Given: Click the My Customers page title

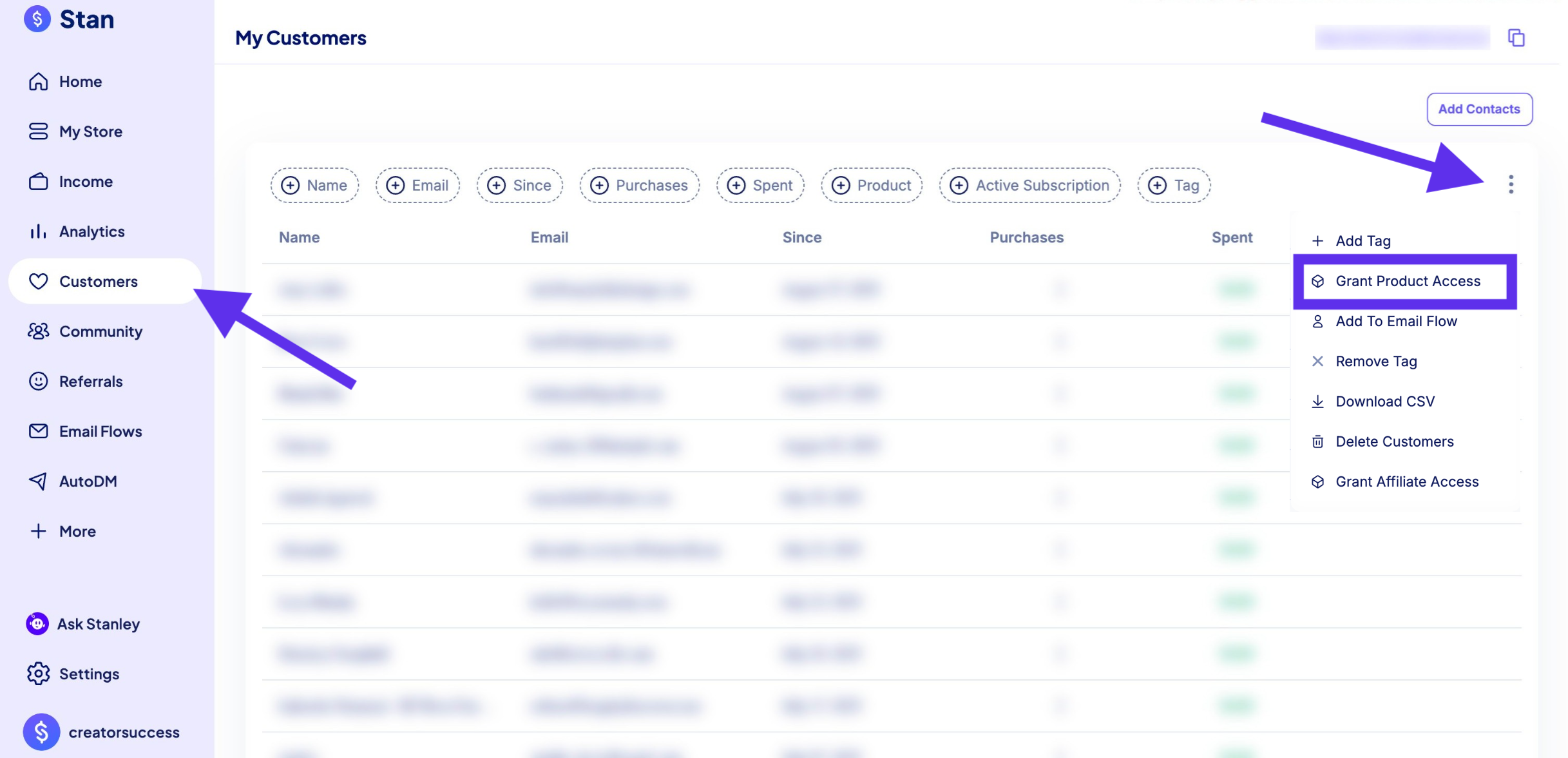Looking at the screenshot, I should pos(301,38).
